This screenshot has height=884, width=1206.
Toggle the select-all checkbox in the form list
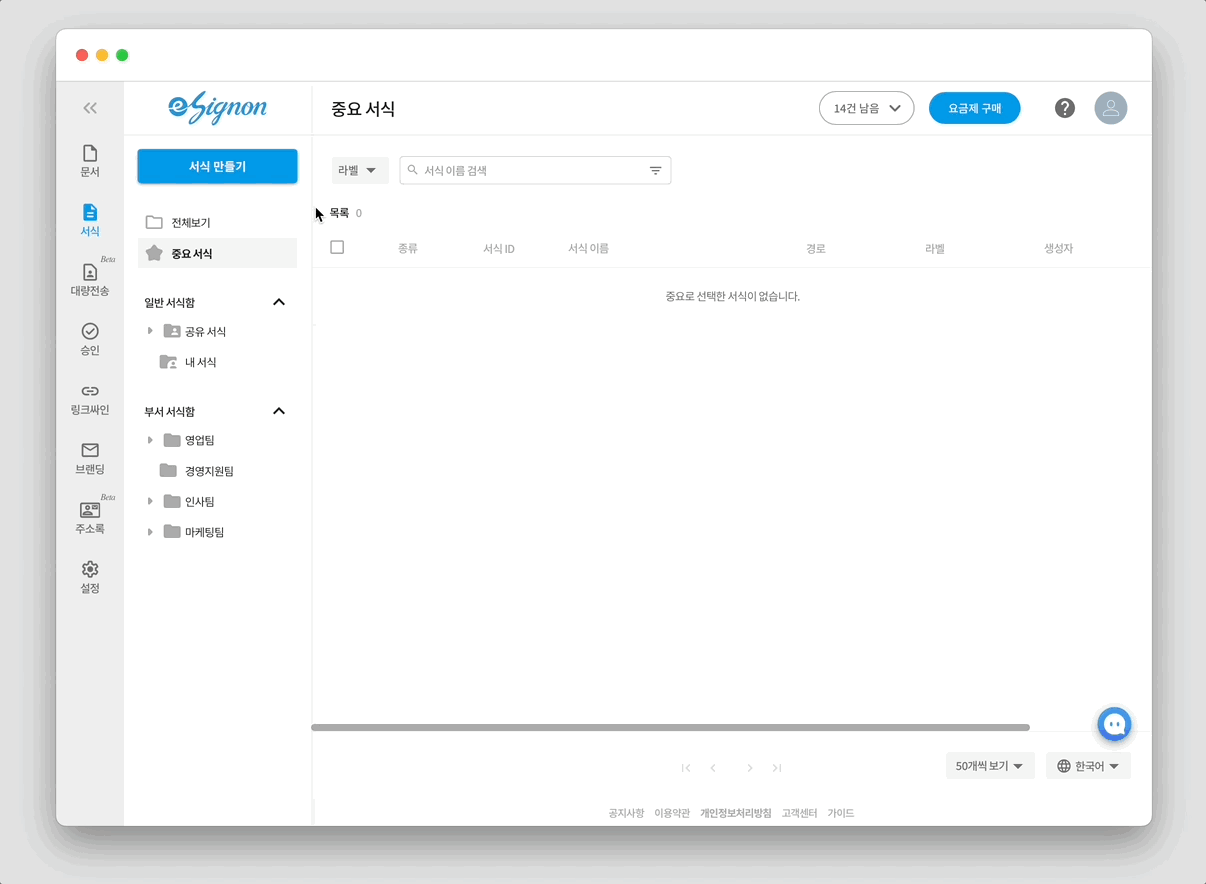coord(337,246)
